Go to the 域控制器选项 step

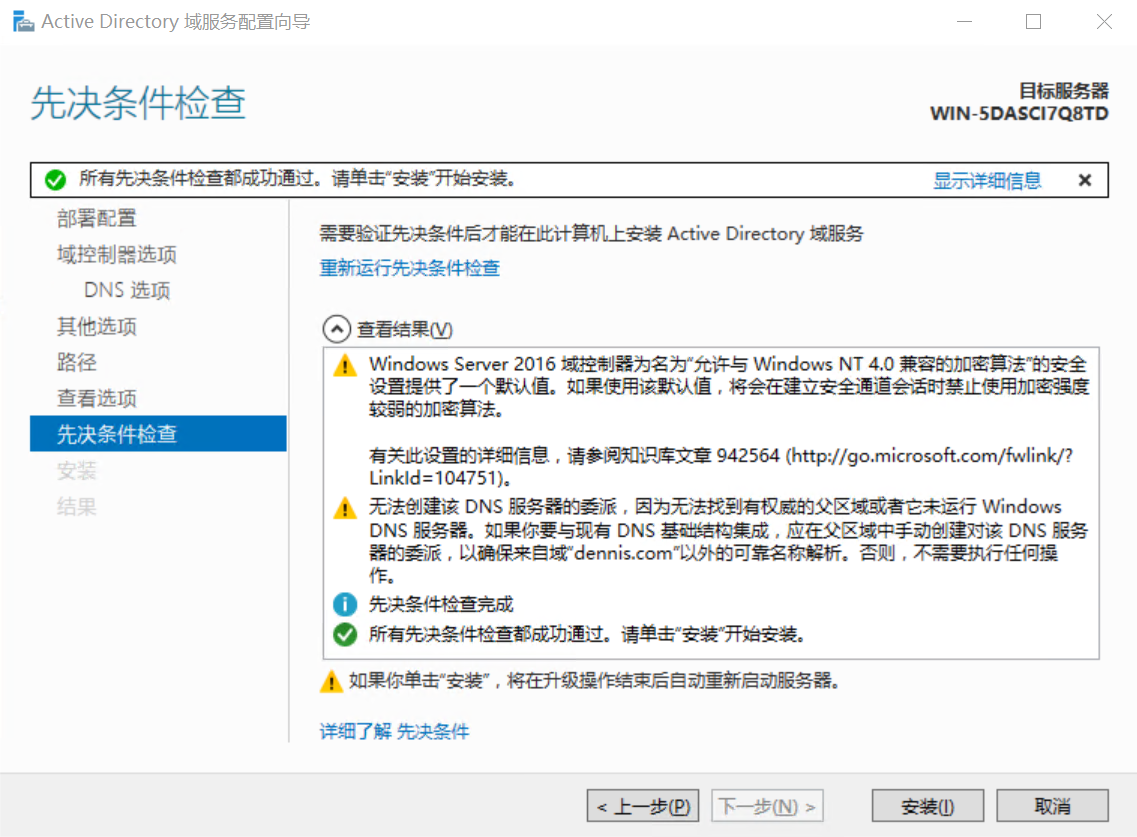pyautogui.click(x=117, y=255)
